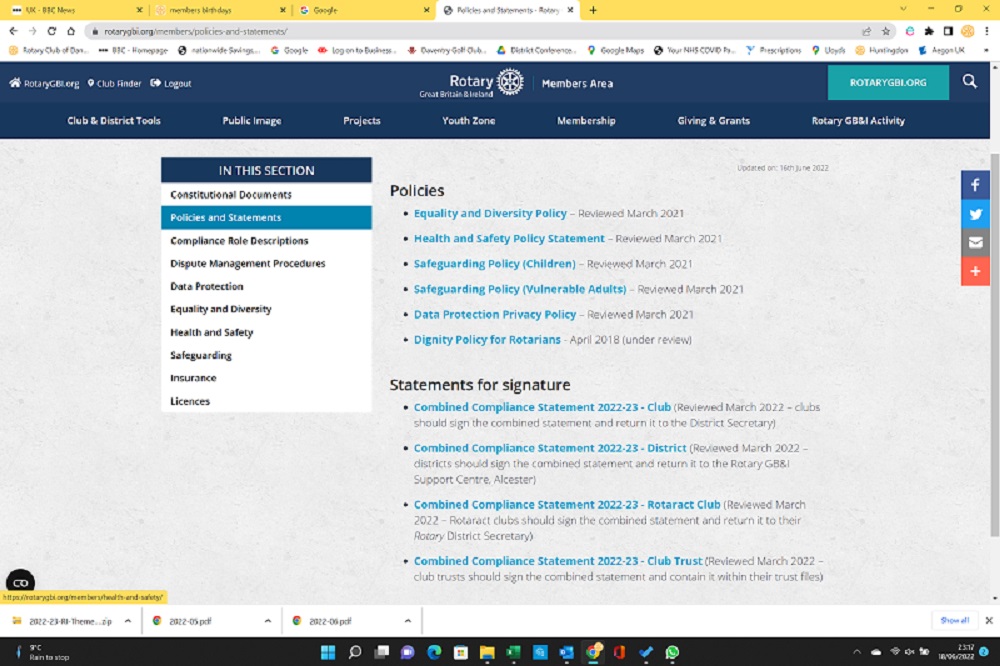The width and height of the screenshot is (1000, 666).
Task: Open taskbar search icon
Action: [355, 652]
